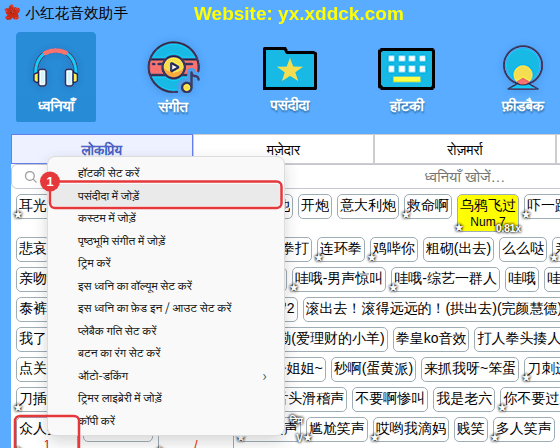The width and height of the screenshot is (560, 448).
Task: Play the 救命啊 sound button
Action: 428,206
